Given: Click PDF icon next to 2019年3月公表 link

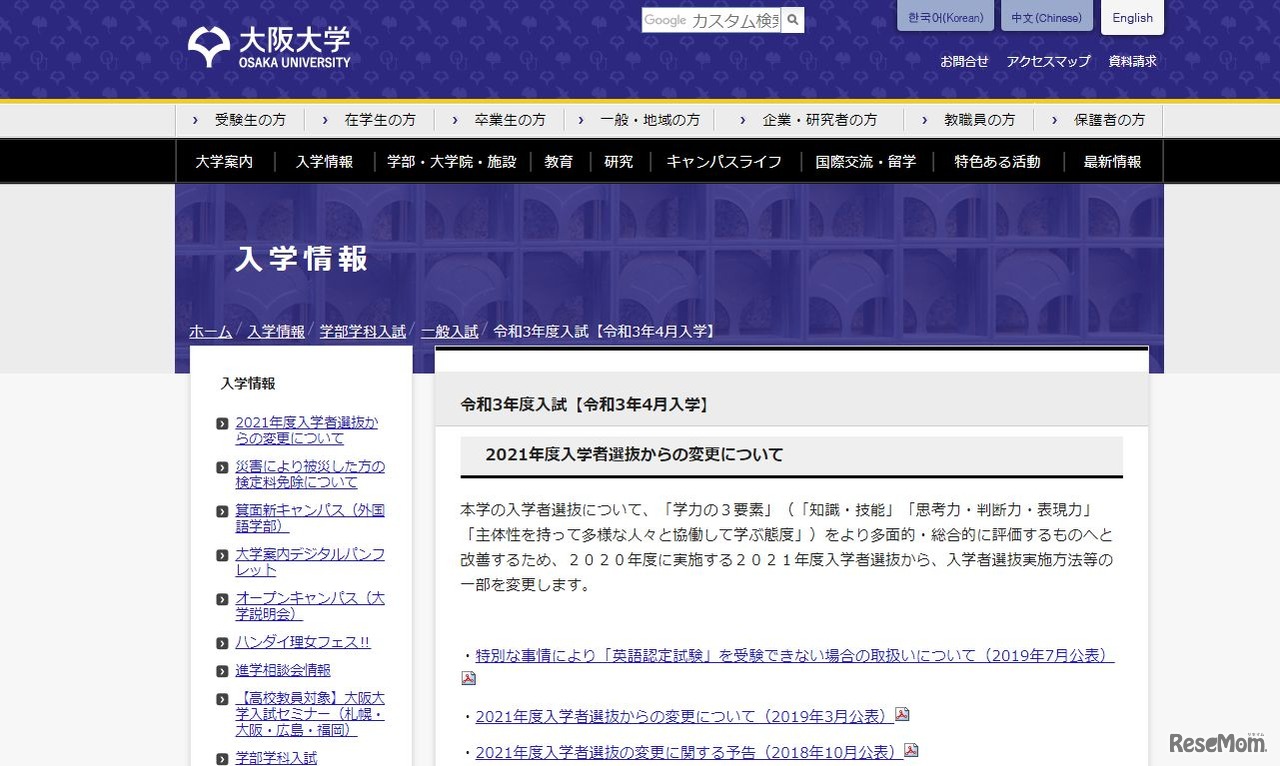Looking at the screenshot, I should point(902,716).
